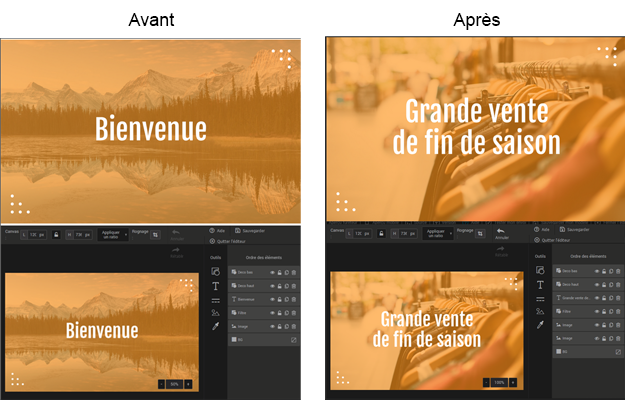This screenshot has width=625, height=400.
Task: Toggle visibility of the Grande vente layer
Action: click(597, 298)
